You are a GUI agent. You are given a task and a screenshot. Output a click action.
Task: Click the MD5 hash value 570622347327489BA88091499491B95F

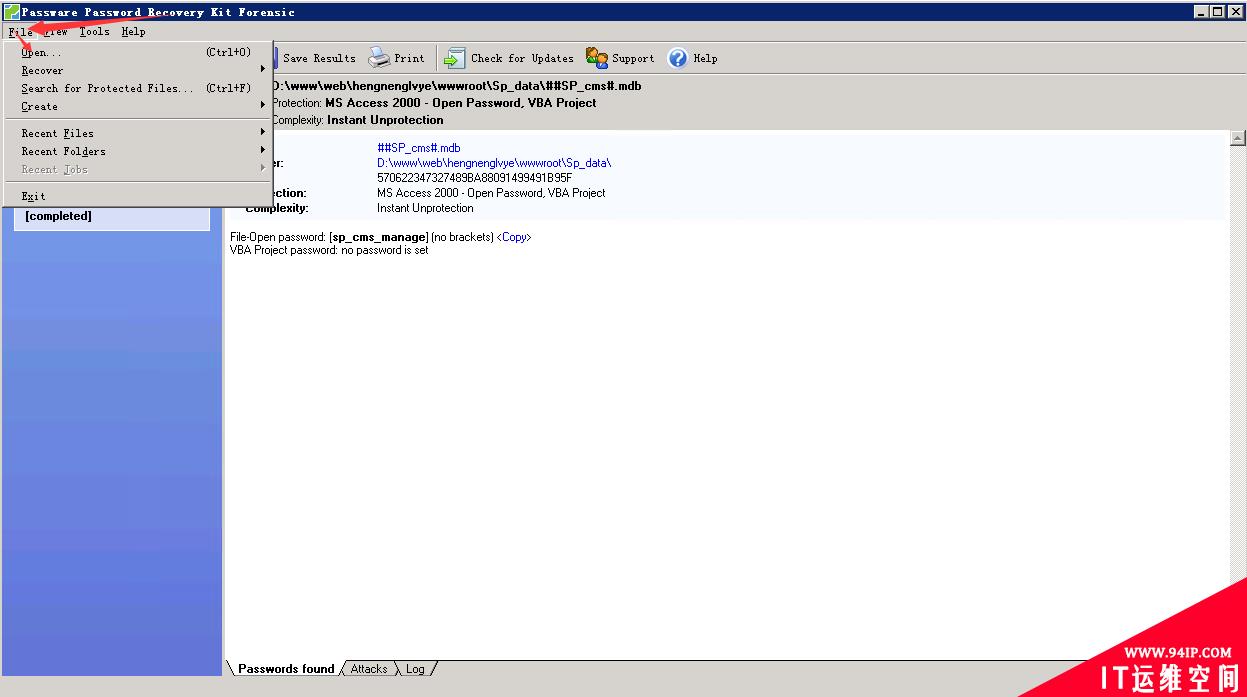(x=474, y=178)
